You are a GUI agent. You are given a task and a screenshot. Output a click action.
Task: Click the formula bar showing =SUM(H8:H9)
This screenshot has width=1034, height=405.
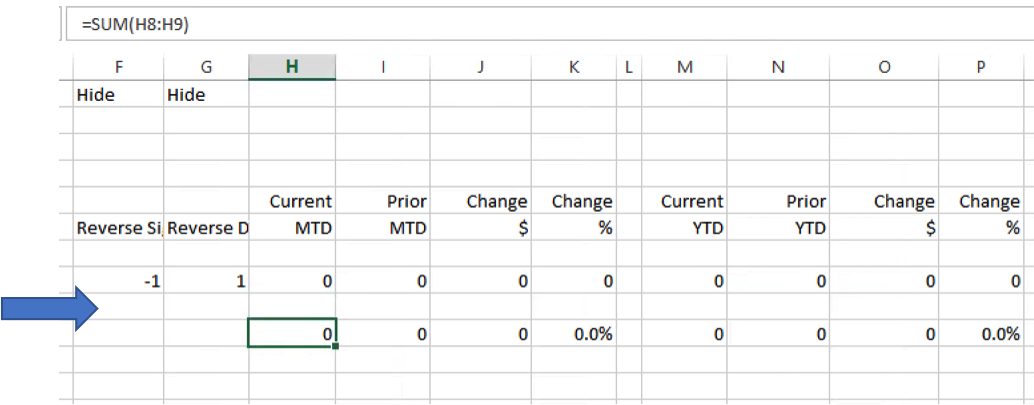[549, 24]
